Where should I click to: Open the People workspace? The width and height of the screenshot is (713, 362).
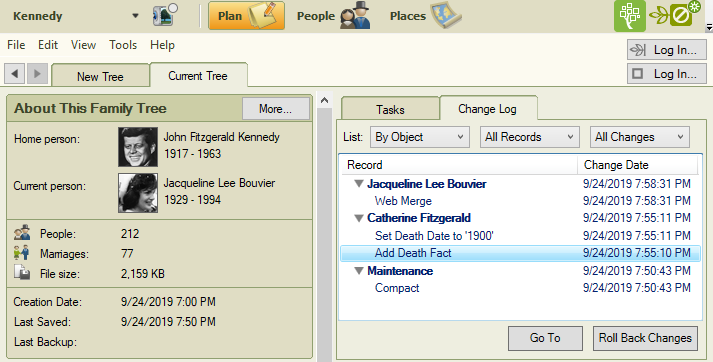pos(333,16)
